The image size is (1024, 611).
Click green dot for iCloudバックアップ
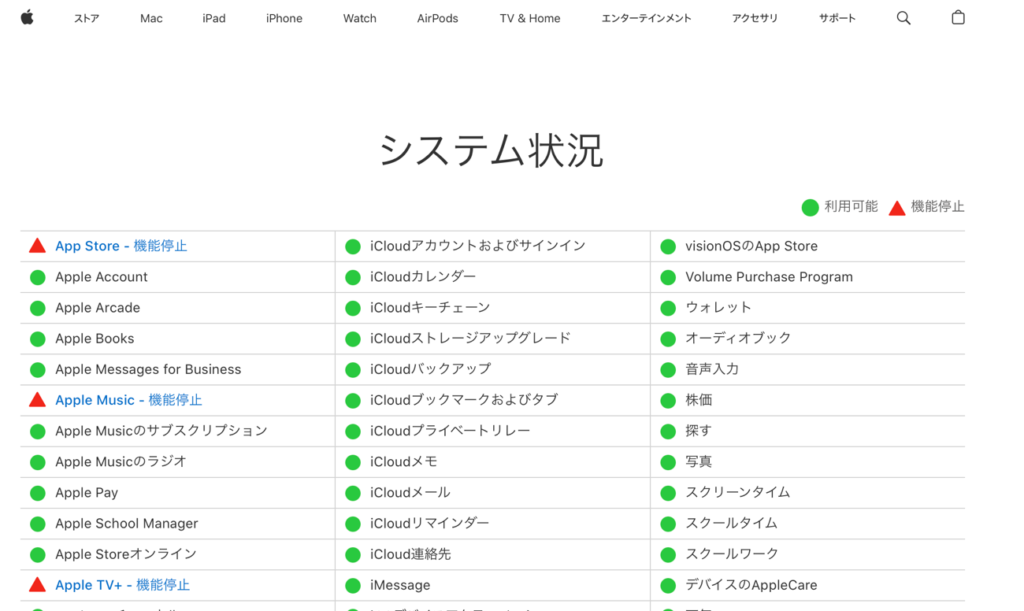coord(353,369)
